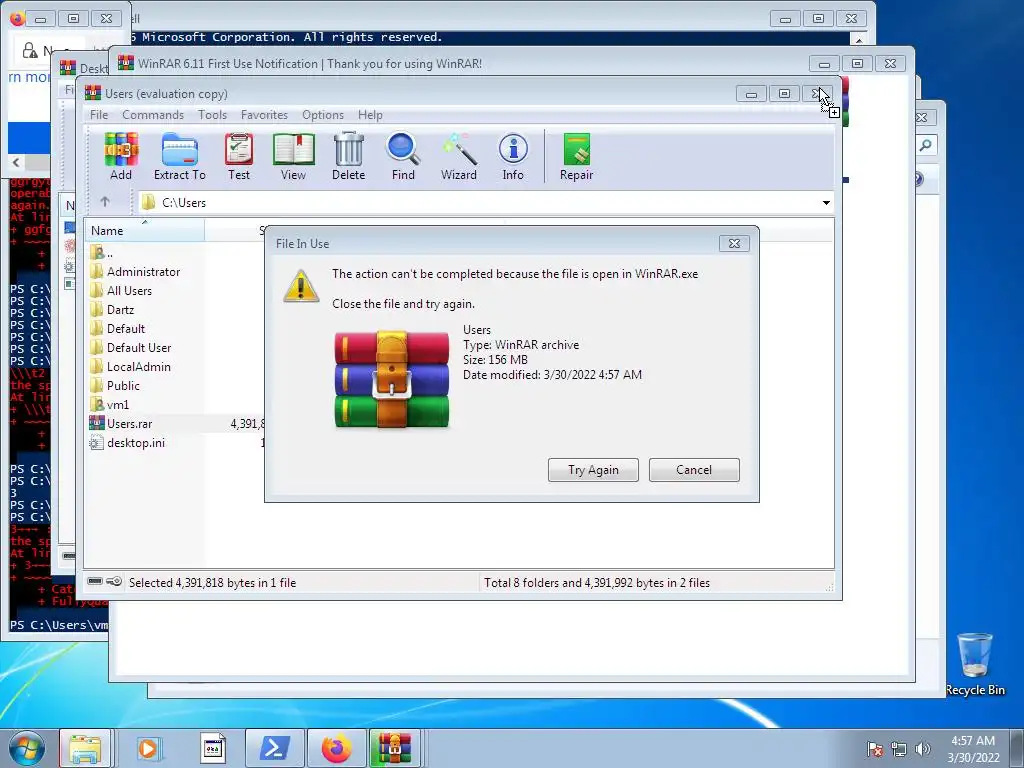Screen dimensions: 1024x768
Task: Click the Delete trash can toolbar icon
Action: [348, 157]
